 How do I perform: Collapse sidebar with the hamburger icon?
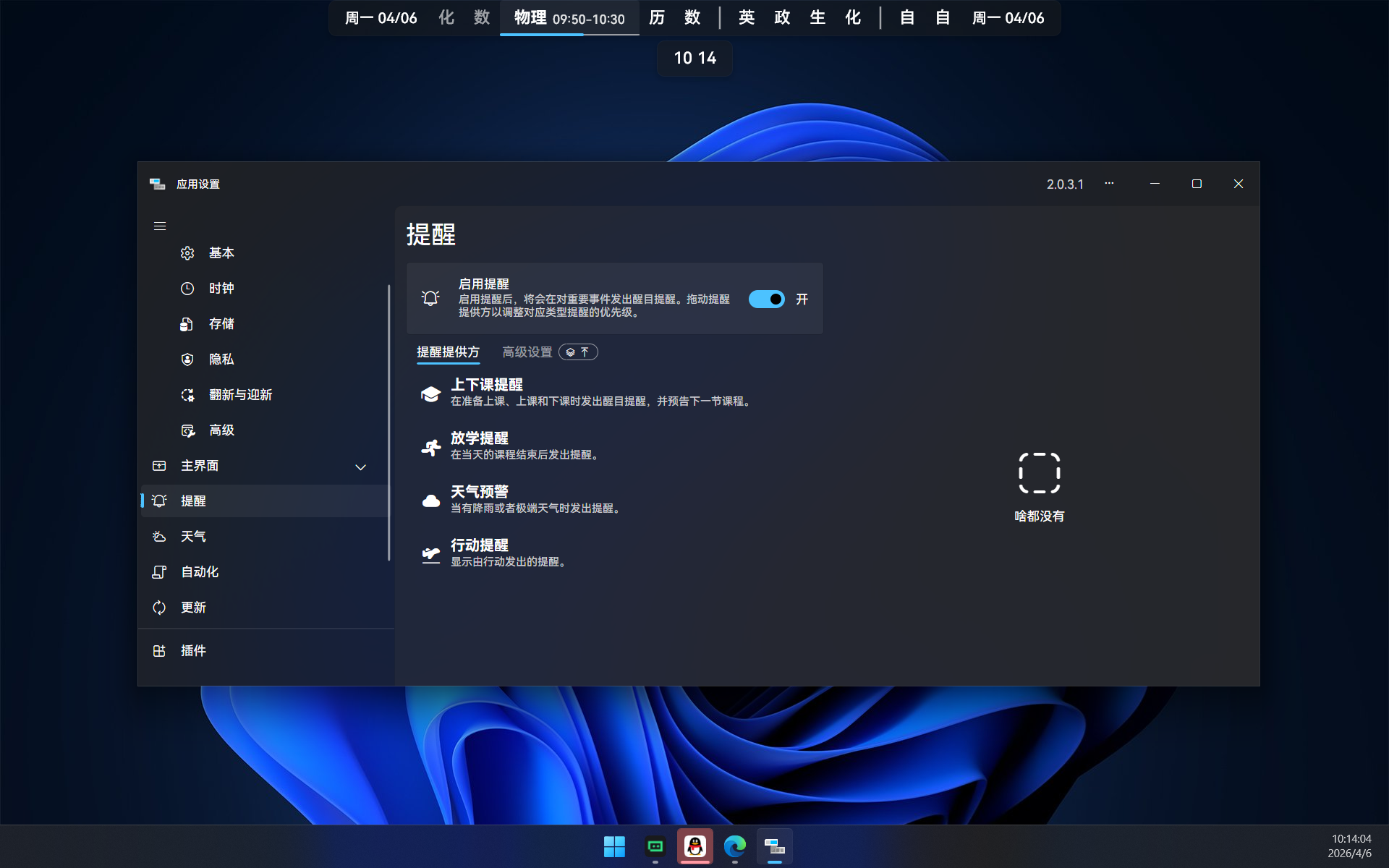[160, 226]
